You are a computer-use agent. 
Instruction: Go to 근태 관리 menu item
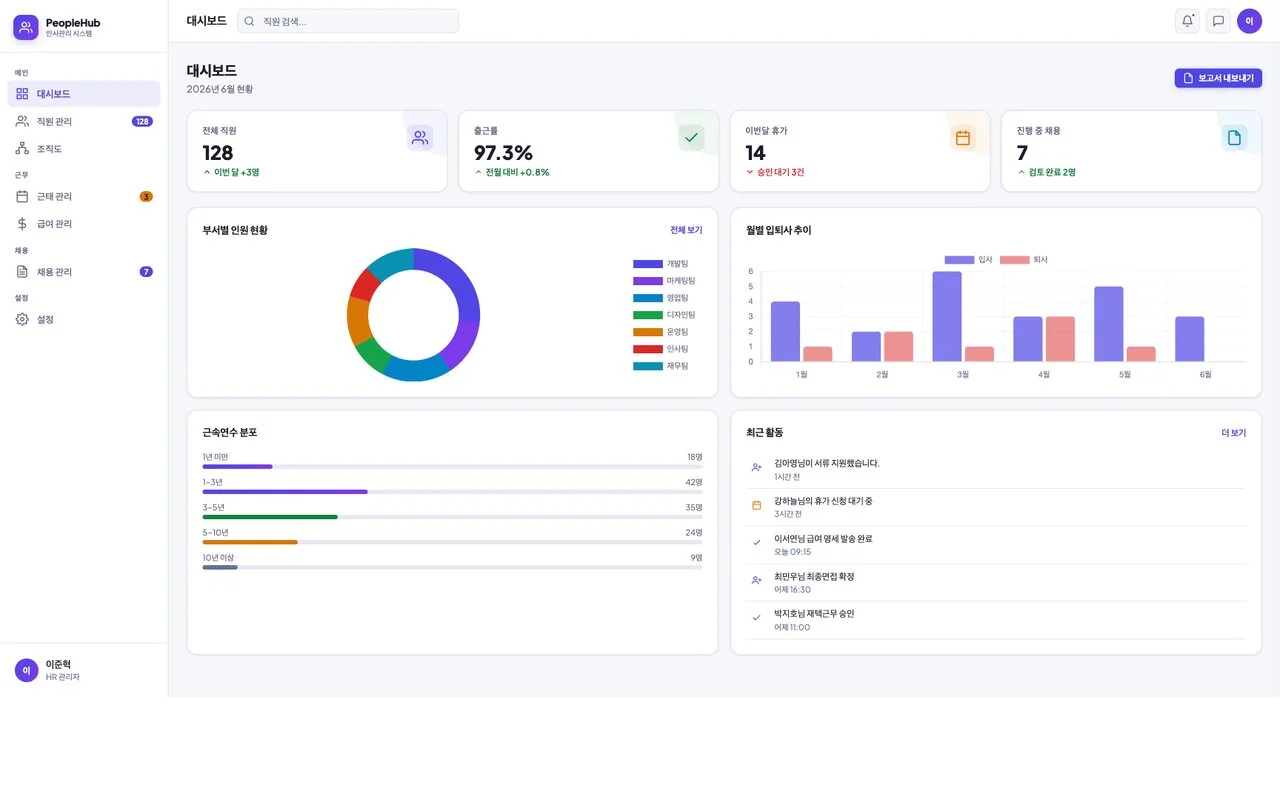pos(84,196)
